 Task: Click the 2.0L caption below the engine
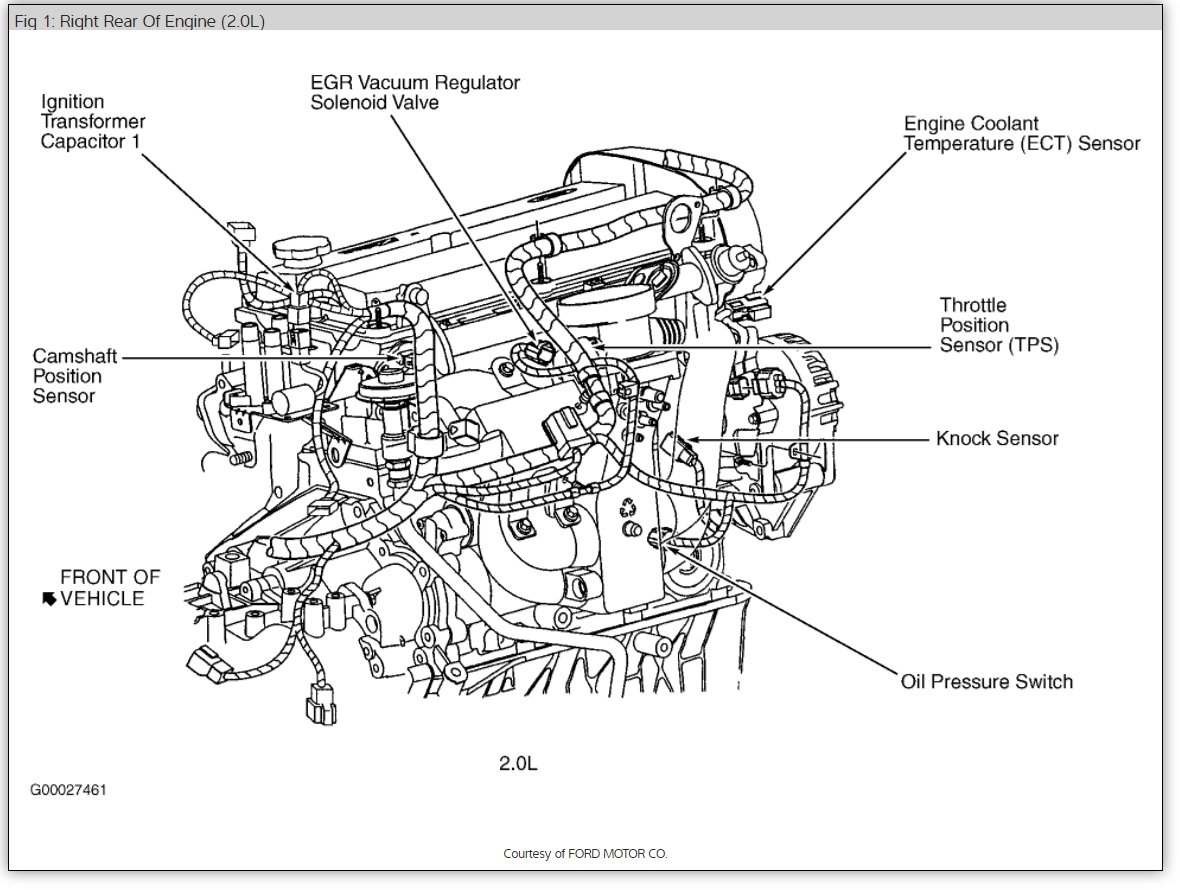click(518, 764)
